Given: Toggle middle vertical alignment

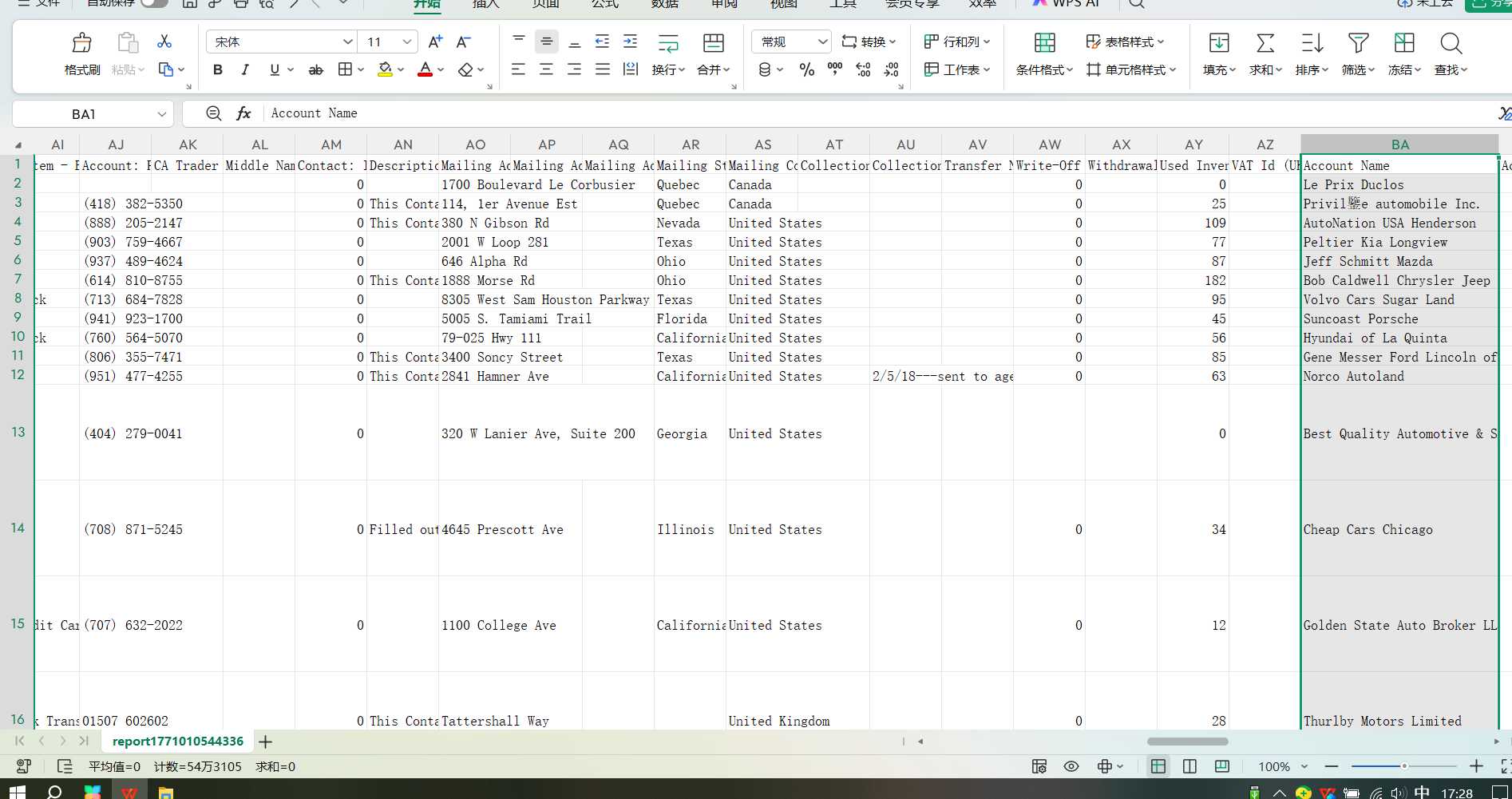Looking at the screenshot, I should click(547, 42).
